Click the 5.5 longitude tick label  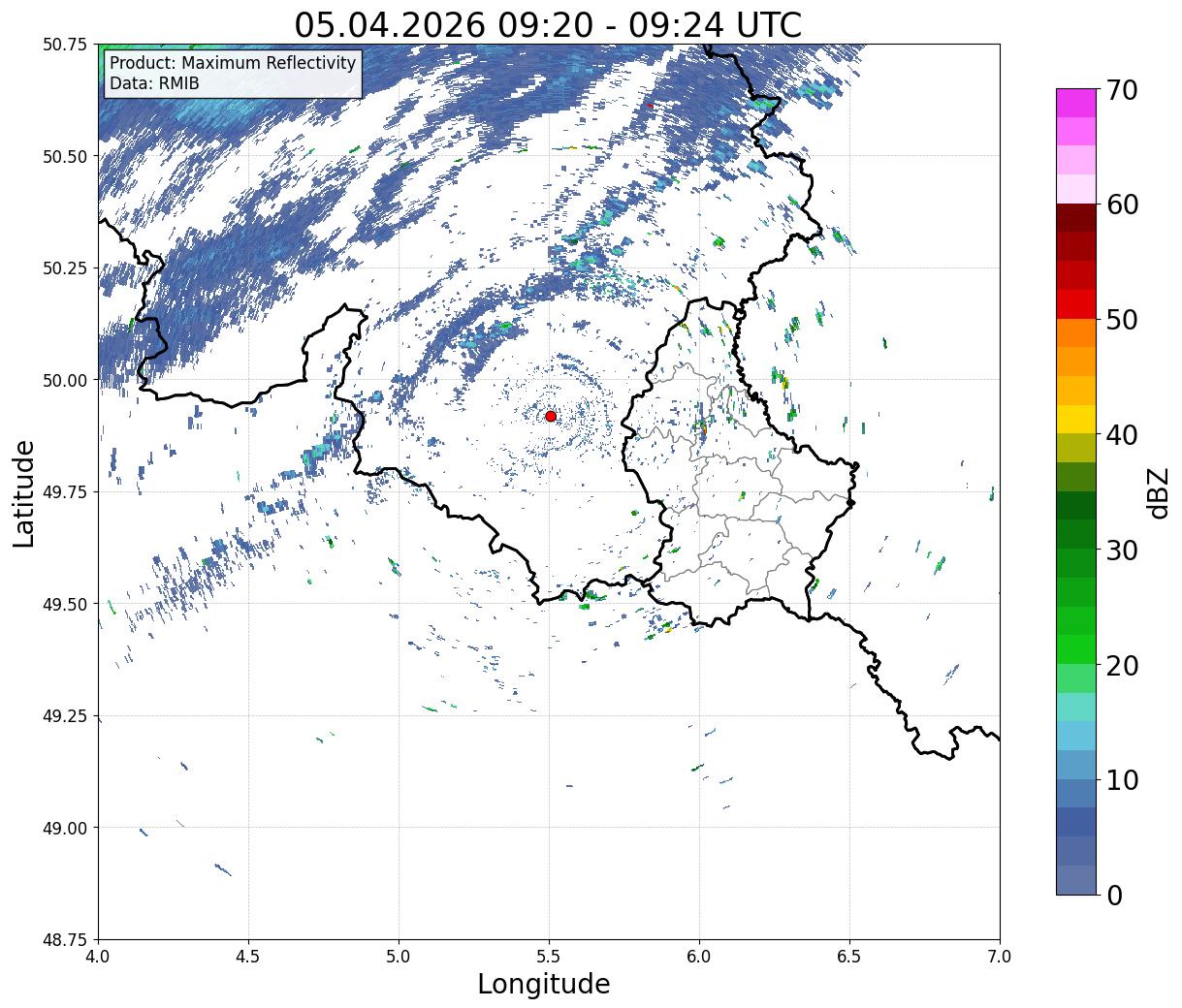549,957
